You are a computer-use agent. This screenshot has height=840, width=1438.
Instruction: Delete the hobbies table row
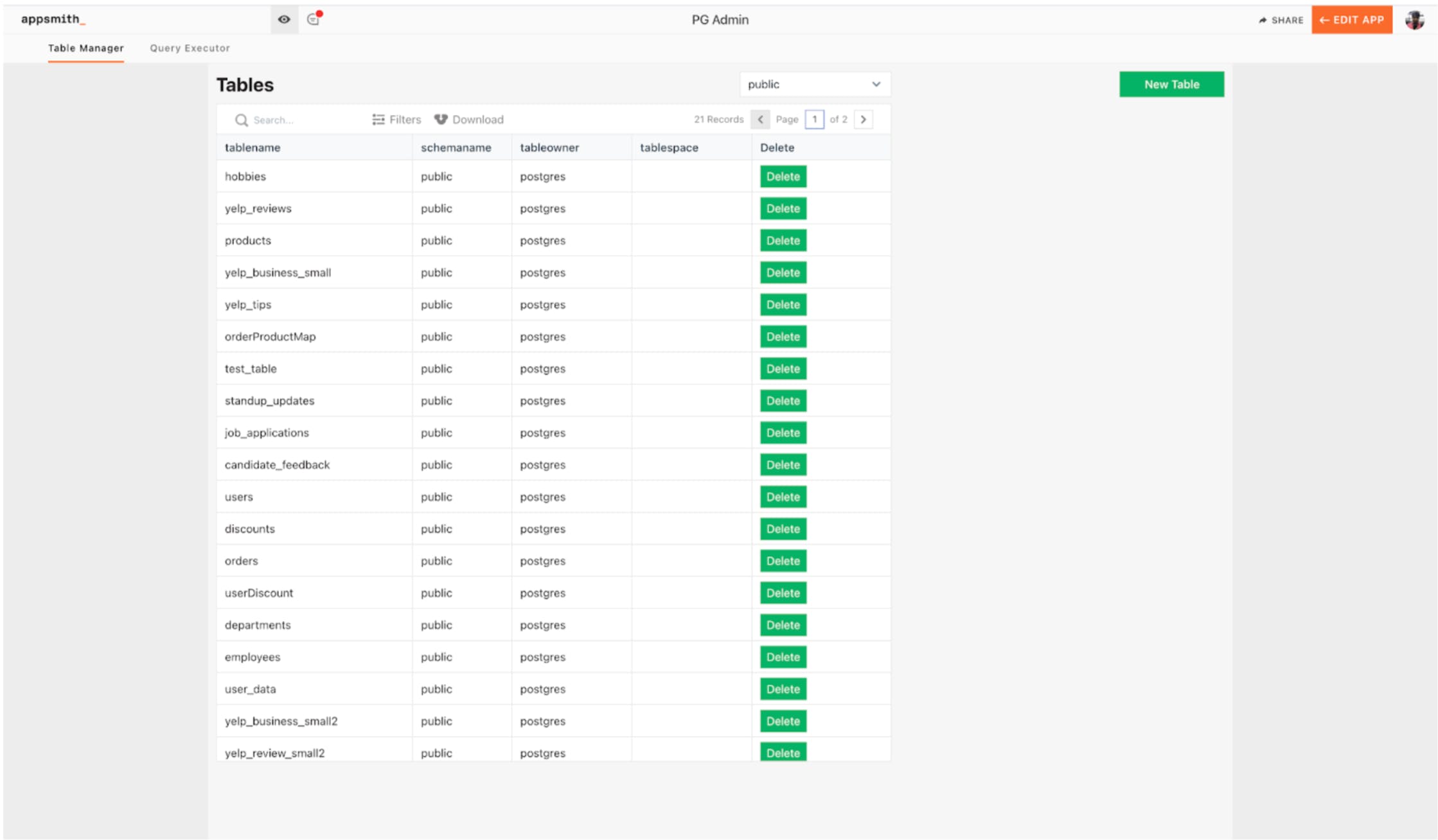(x=783, y=177)
